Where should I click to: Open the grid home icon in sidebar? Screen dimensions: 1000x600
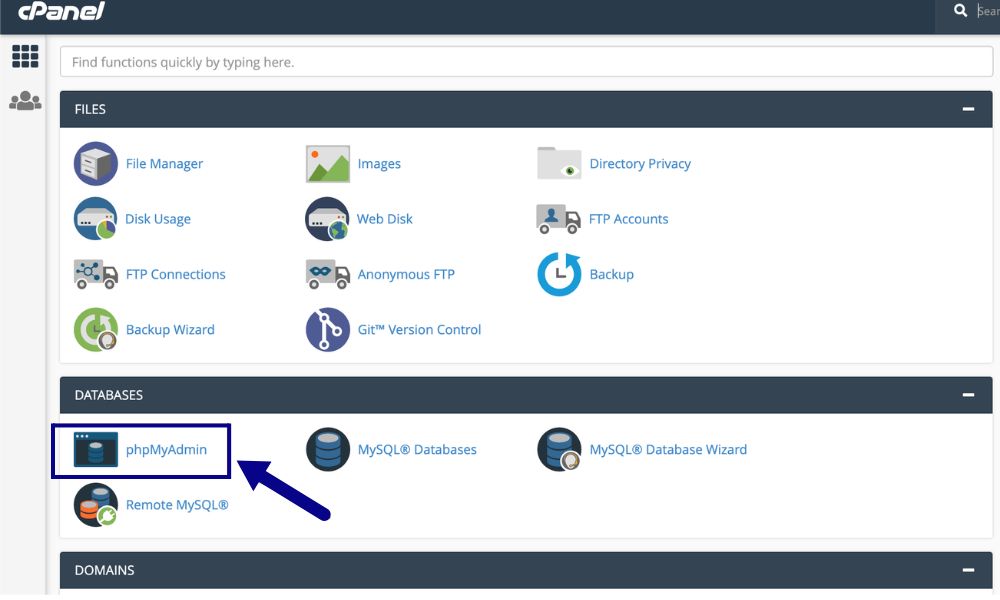click(26, 56)
